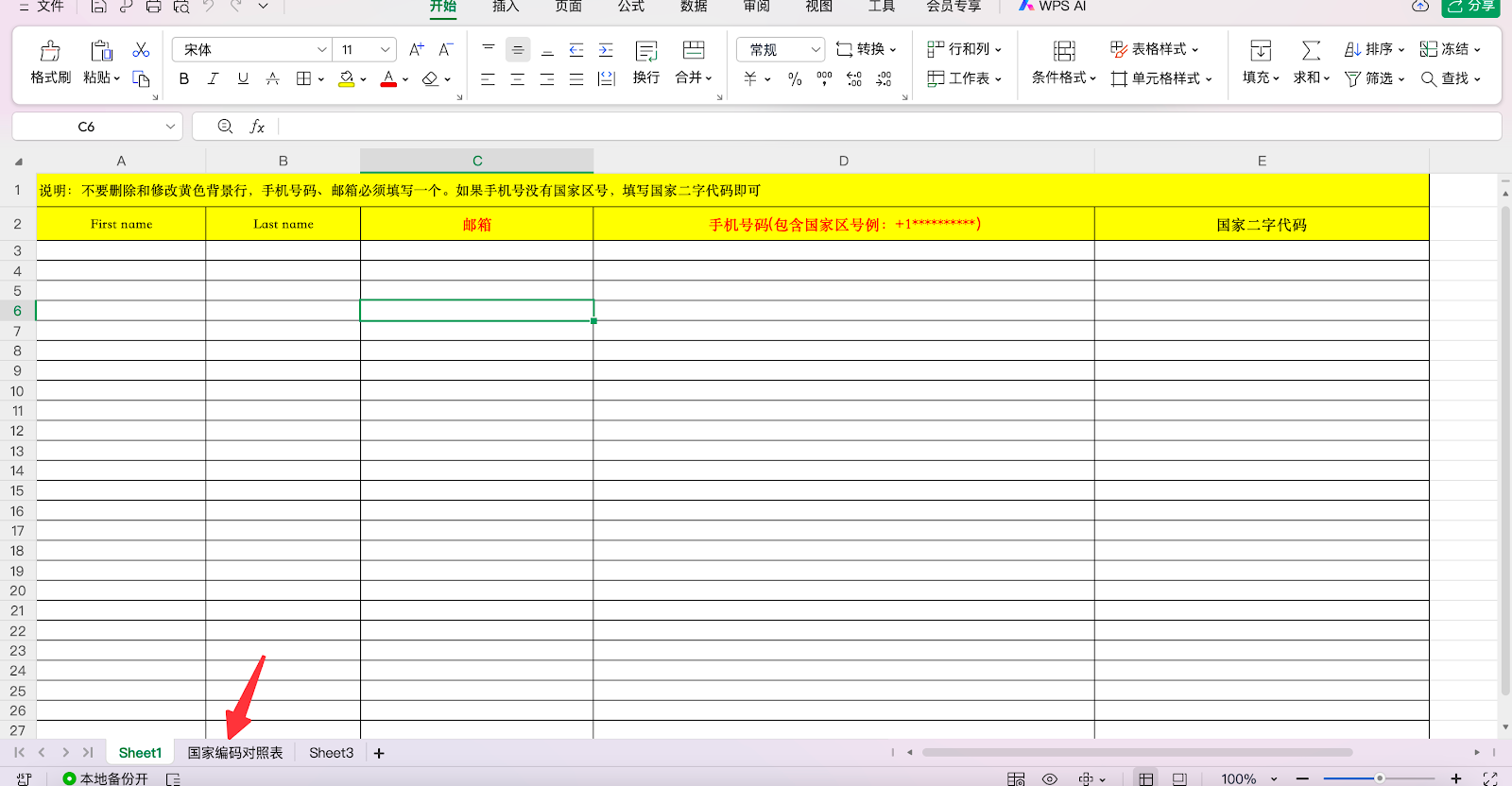Open the font name dropdown showing 宋体
The width and height of the screenshot is (1512, 786).
coord(321,49)
